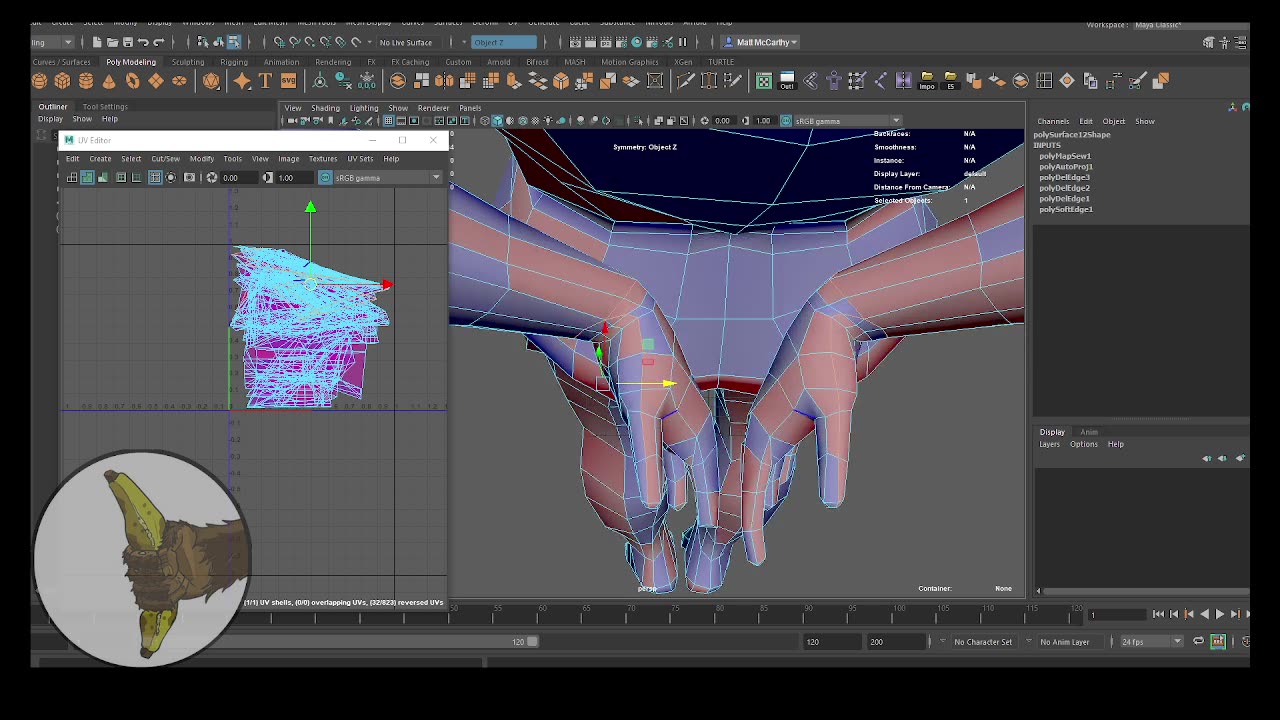Screen dimensions: 1280x720
Task: Click the checker UV editor shelf icon
Action: click(x=764, y=81)
